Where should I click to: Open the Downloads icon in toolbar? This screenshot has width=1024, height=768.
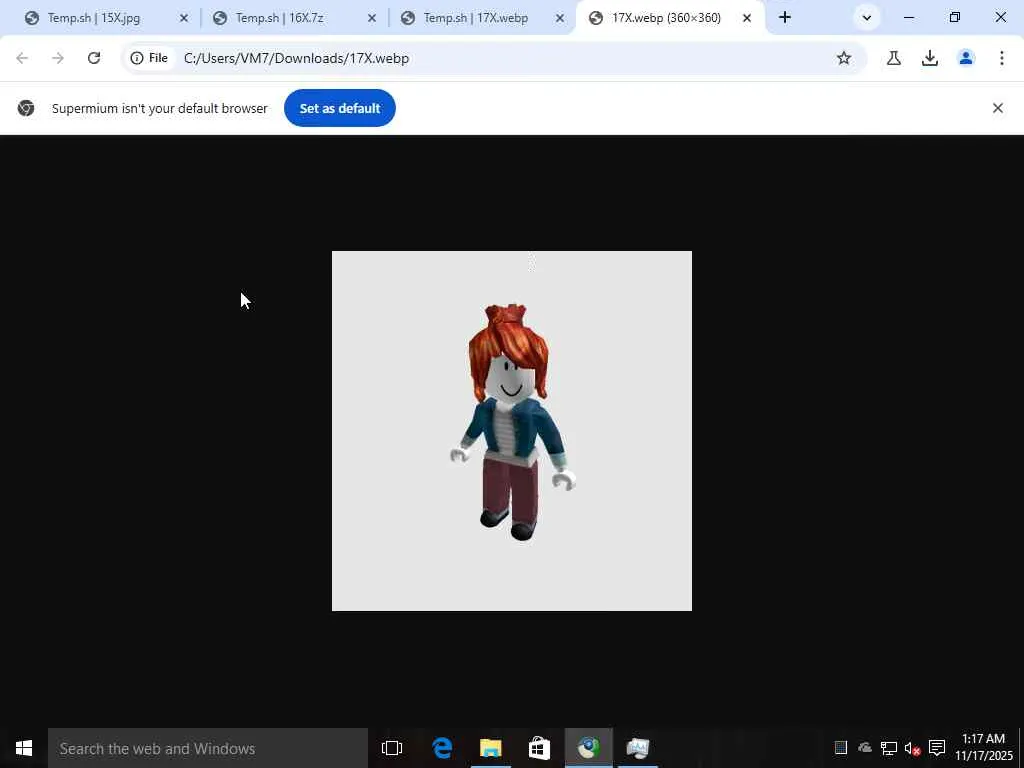930,58
